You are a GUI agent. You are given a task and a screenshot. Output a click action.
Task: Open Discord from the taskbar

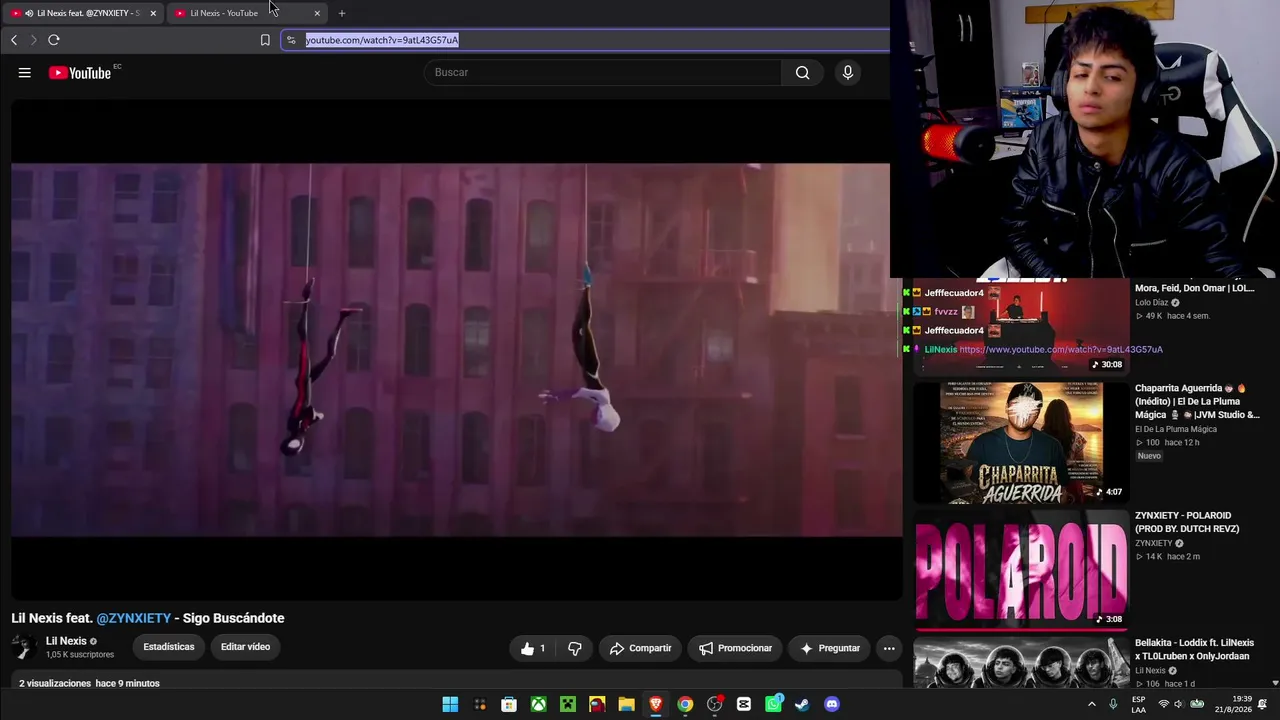[832, 704]
